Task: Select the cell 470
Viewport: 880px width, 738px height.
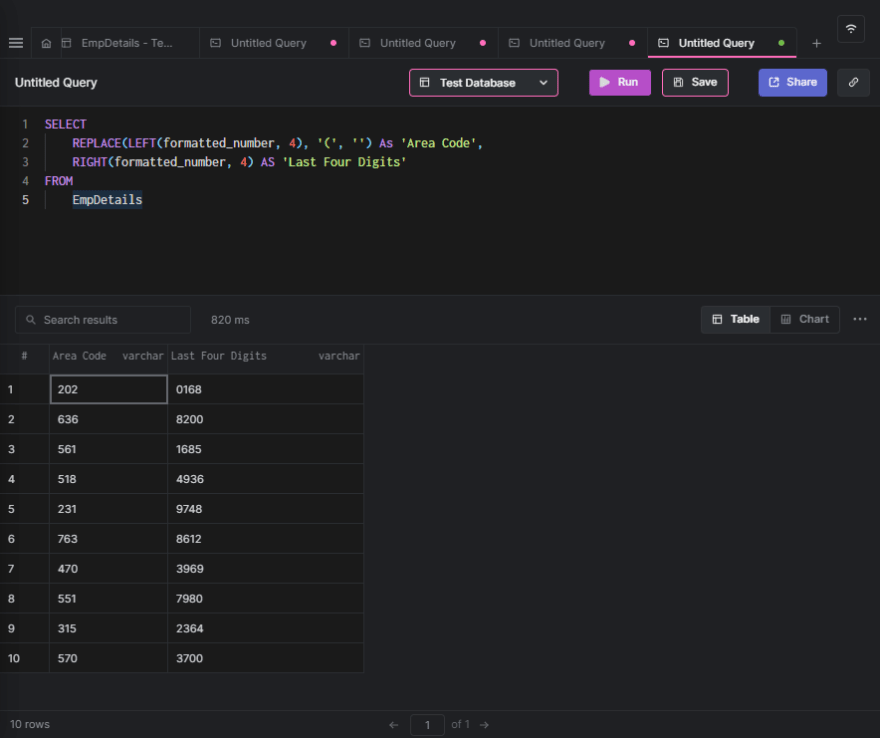Action: 108,569
